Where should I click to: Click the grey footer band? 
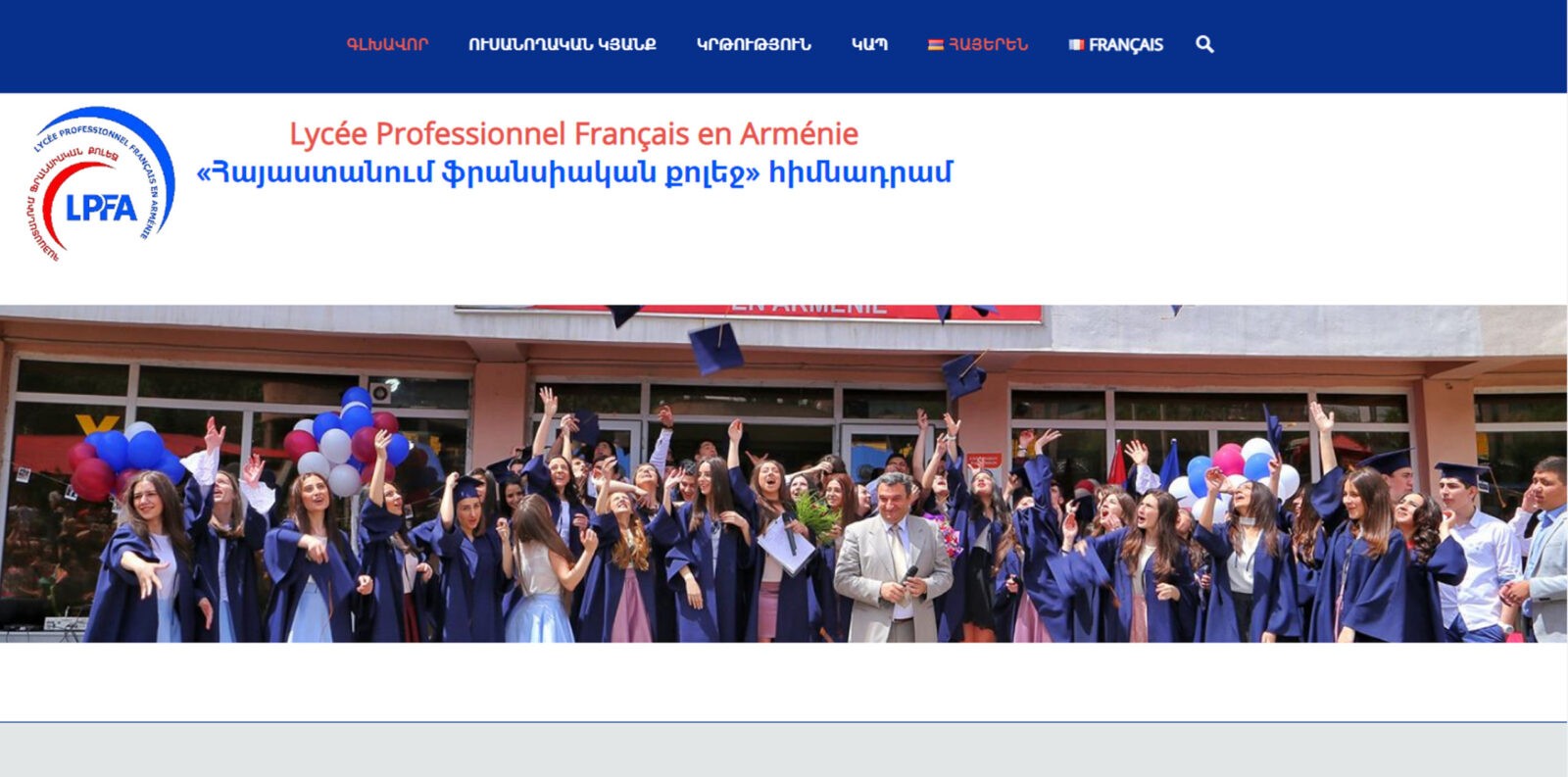tap(784, 750)
